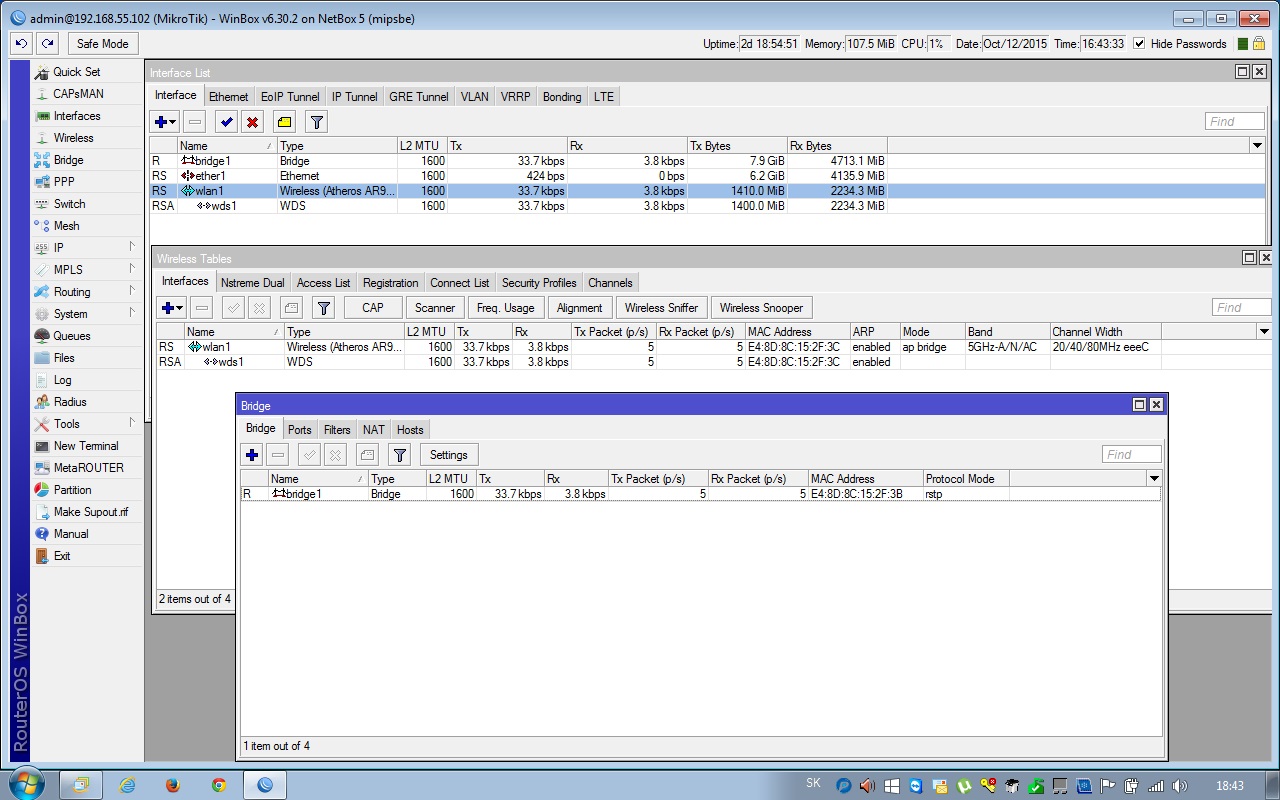Open Wireless in the sidebar
This screenshot has height=800, width=1280.
pyautogui.click(x=74, y=138)
